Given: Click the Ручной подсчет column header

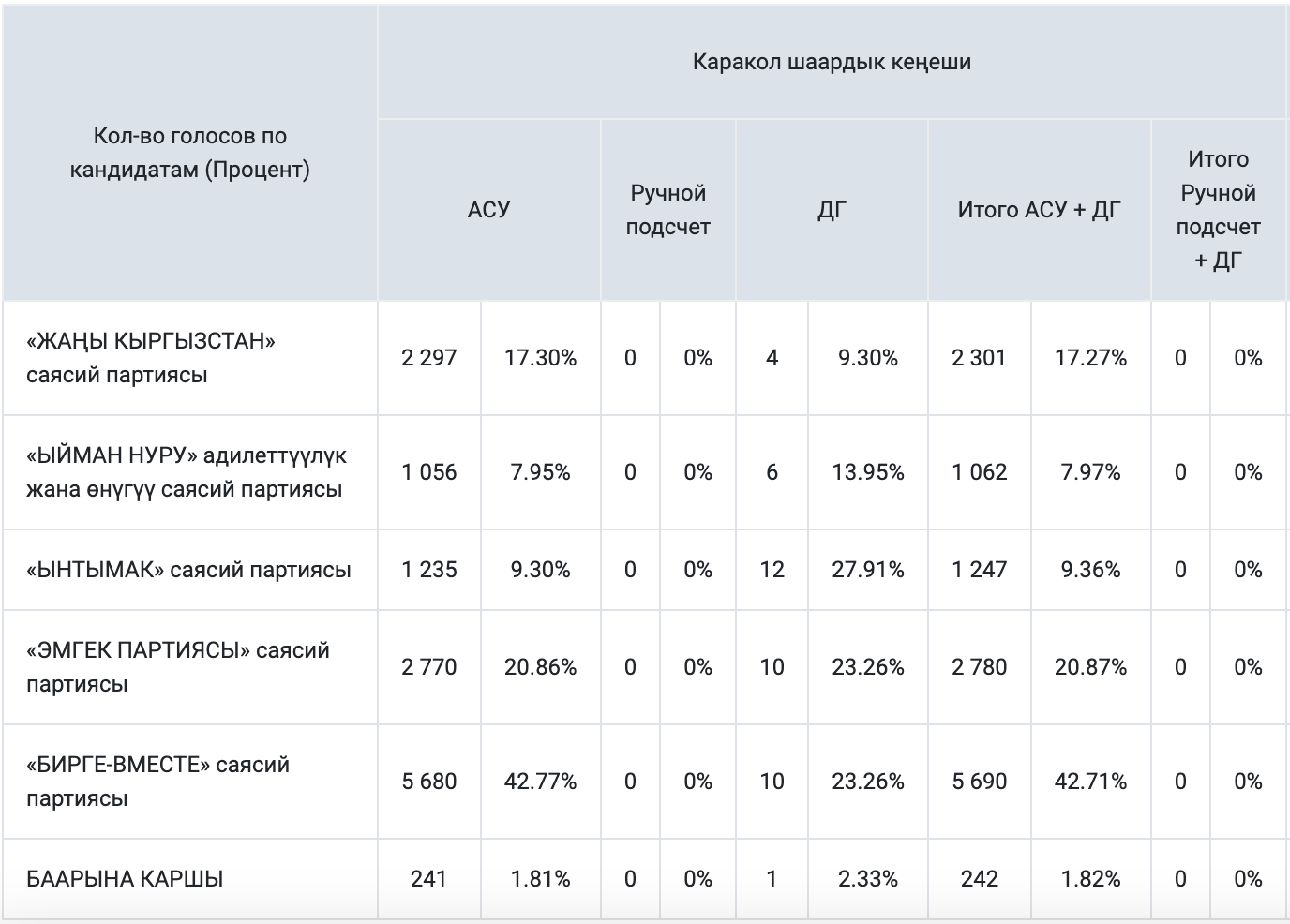Looking at the screenshot, I should pyautogui.click(x=667, y=210).
